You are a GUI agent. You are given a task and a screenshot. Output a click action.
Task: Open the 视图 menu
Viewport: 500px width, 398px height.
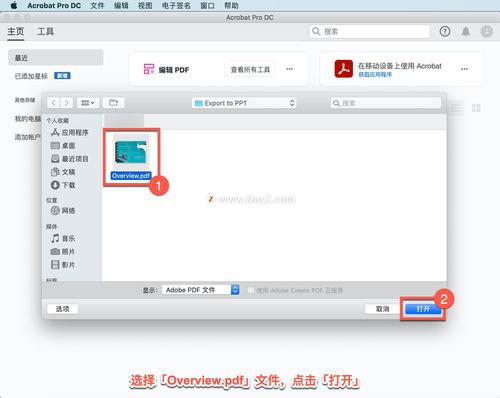(x=145, y=6)
